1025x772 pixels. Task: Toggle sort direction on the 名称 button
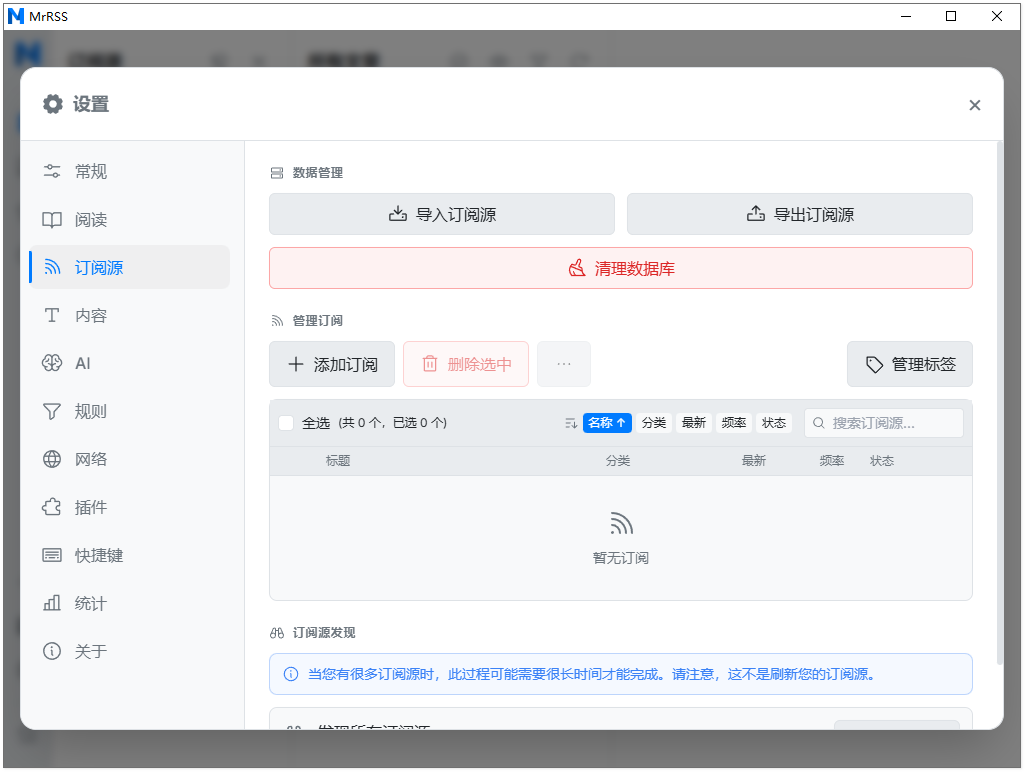tap(607, 423)
